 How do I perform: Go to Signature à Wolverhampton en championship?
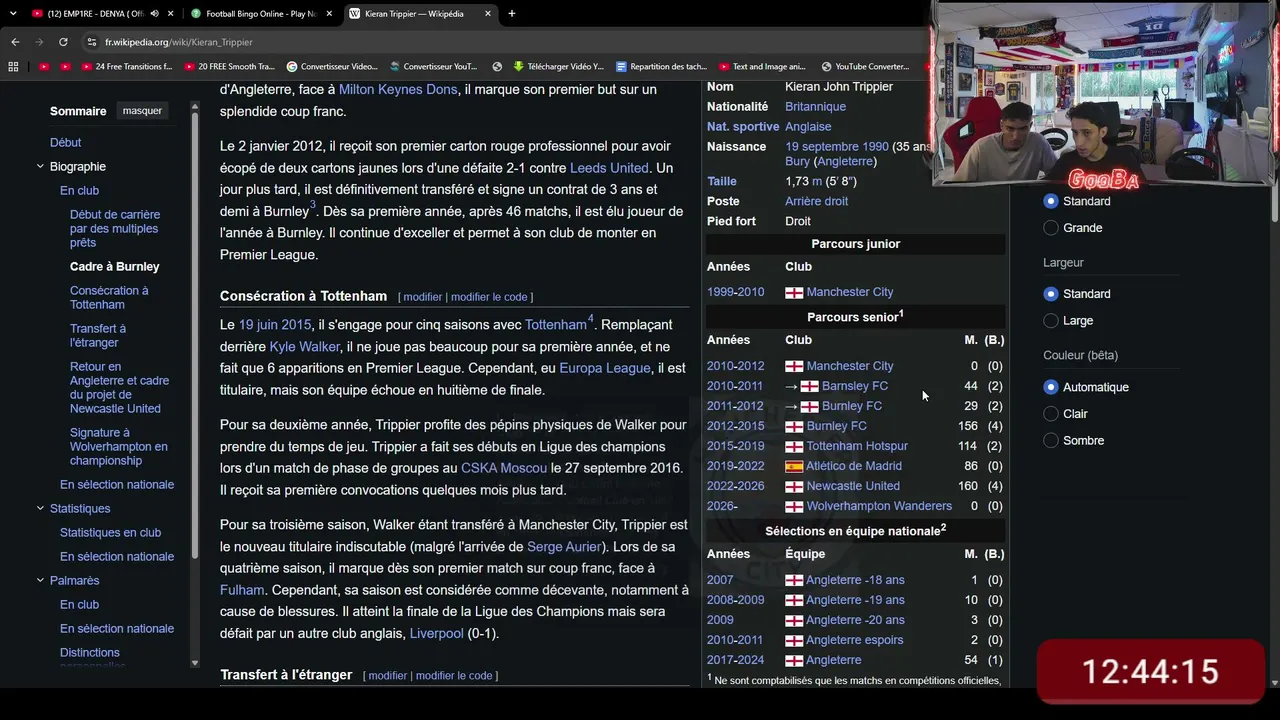click(119, 447)
